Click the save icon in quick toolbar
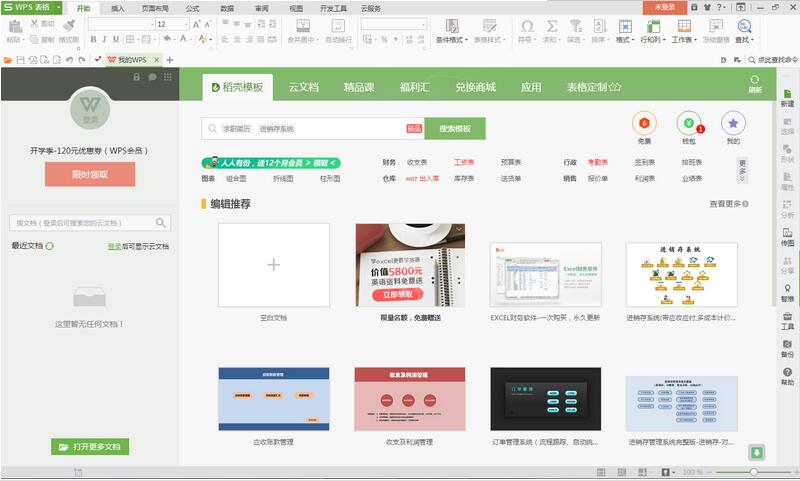The width and height of the screenshot is (800, 481). (x=20, y=60)
